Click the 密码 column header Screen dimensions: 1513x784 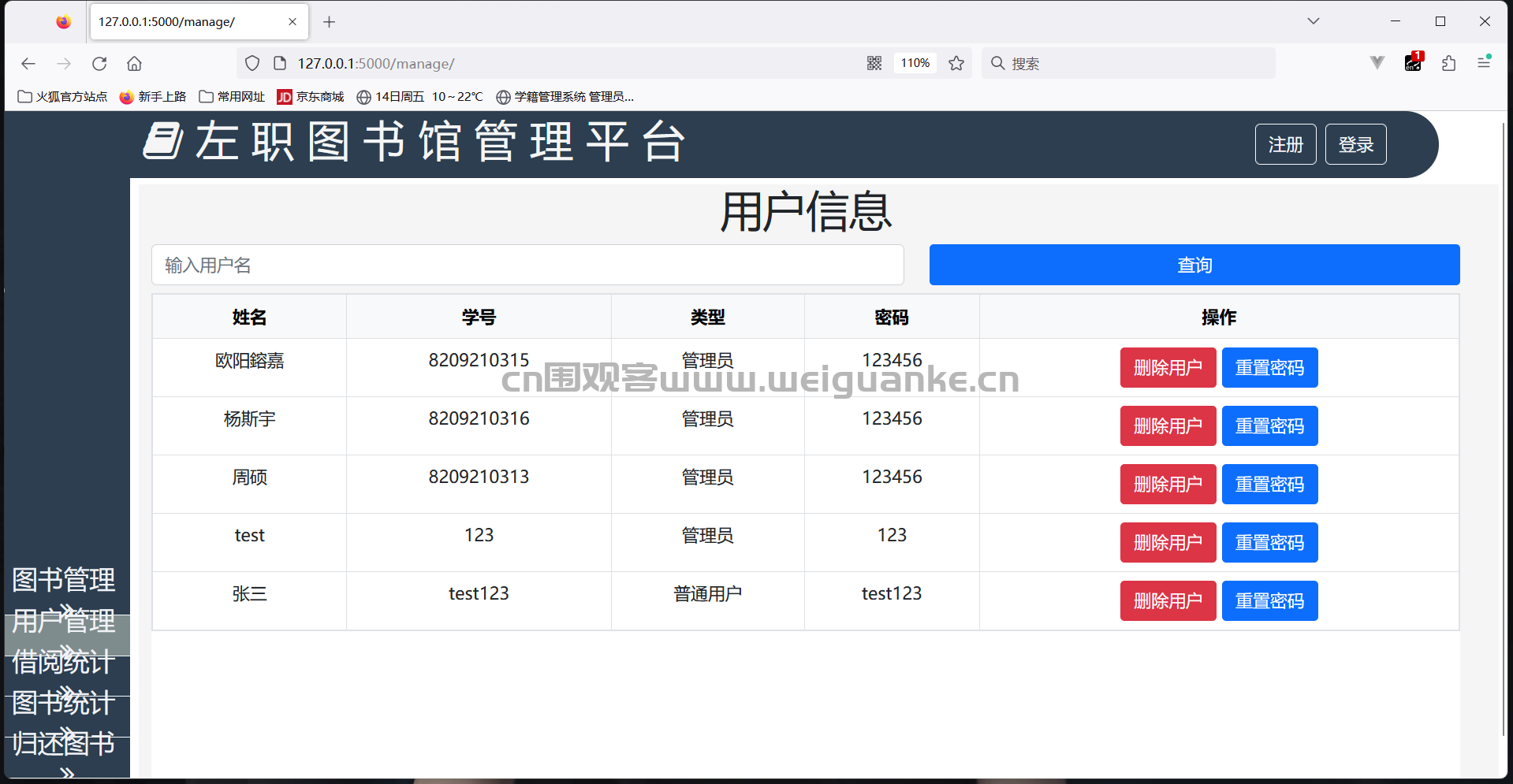pos(892,317)
